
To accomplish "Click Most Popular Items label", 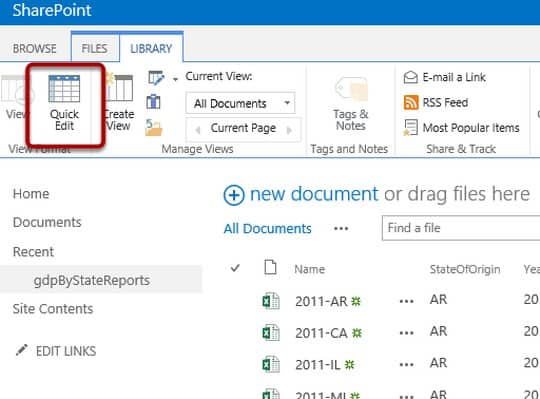I will click(x=471, y=128).
